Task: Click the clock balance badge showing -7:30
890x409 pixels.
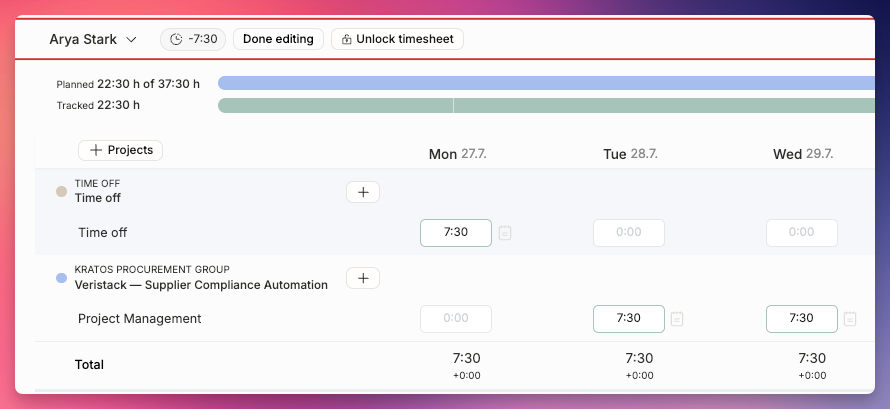Action: [x=193, y=39]
